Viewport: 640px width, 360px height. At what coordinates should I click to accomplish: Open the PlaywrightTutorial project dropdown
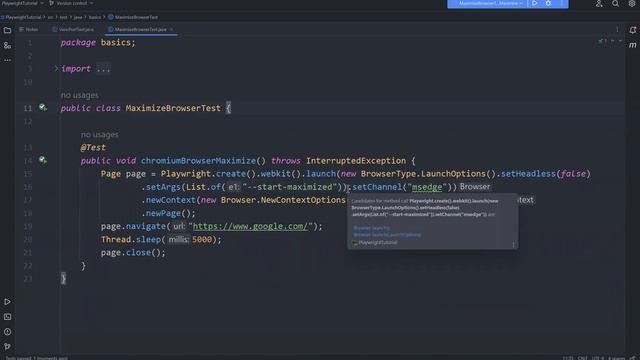pos(22,3)
